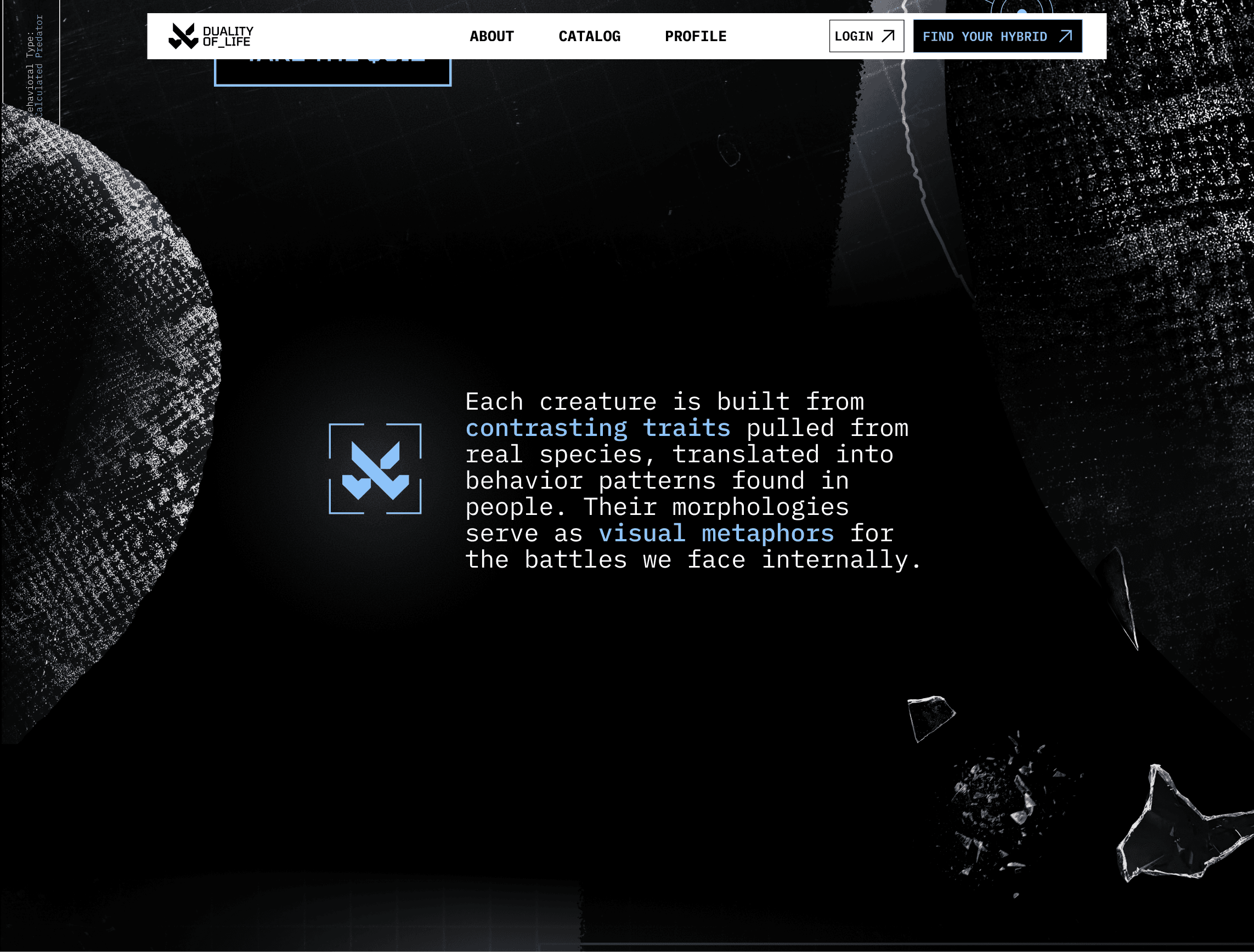Click the highlighted 'contrasting traits' text
The height and width of the screenshot is (952, 1254).
tap(597, 428)
